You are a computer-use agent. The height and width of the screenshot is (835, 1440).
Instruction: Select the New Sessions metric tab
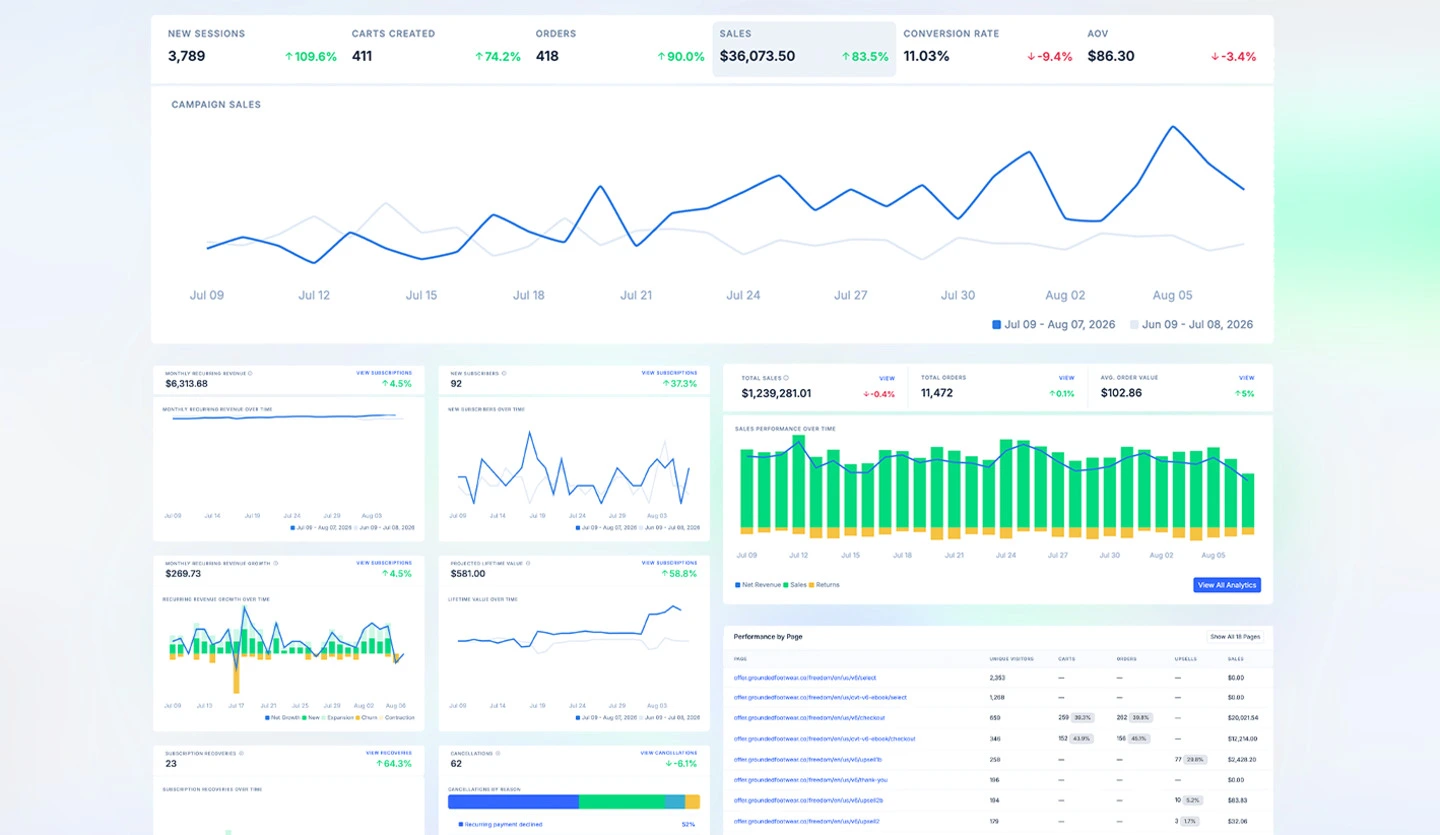(252, 48)
